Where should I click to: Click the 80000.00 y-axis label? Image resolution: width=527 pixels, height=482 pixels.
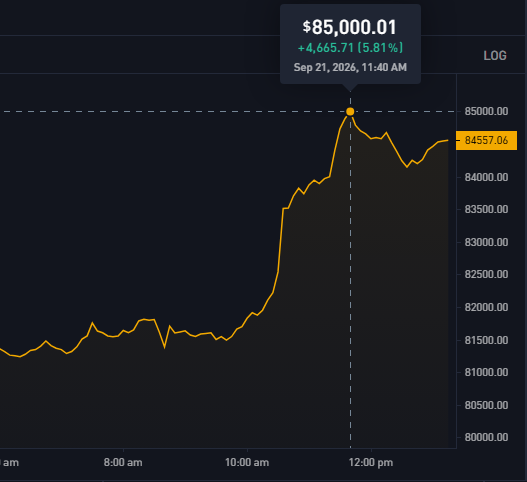(x=486, y=437)
